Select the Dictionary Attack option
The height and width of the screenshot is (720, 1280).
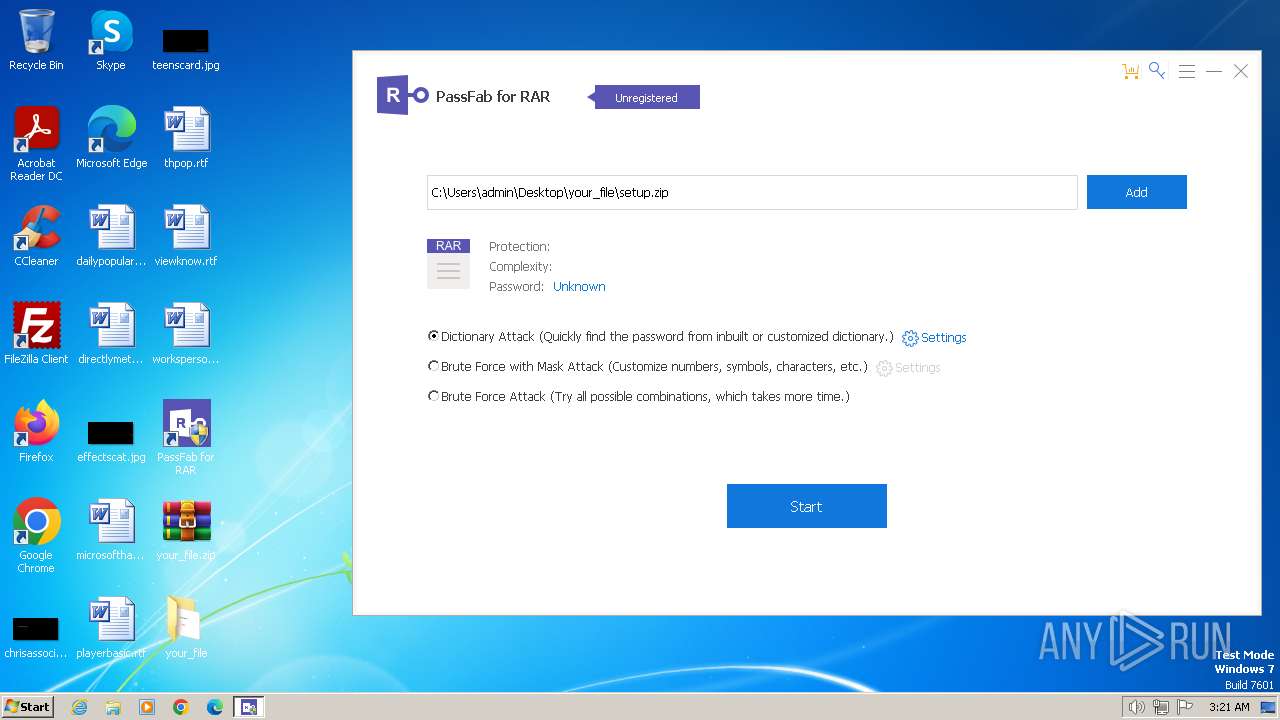point(661,337)
